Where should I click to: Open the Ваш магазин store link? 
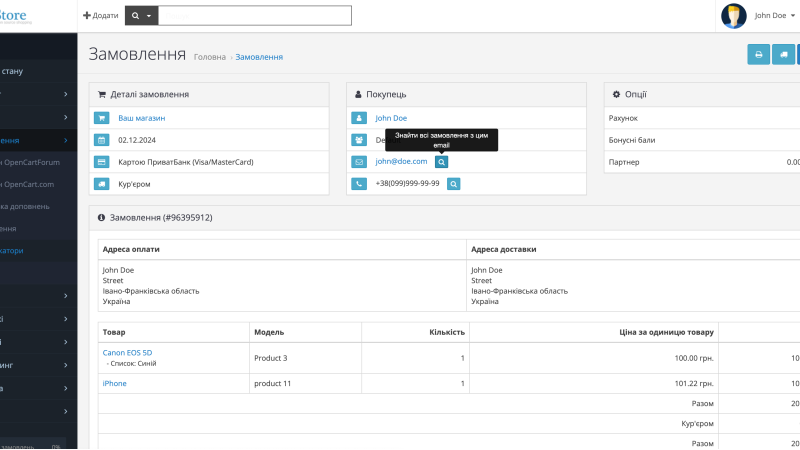tap(142, 118)
